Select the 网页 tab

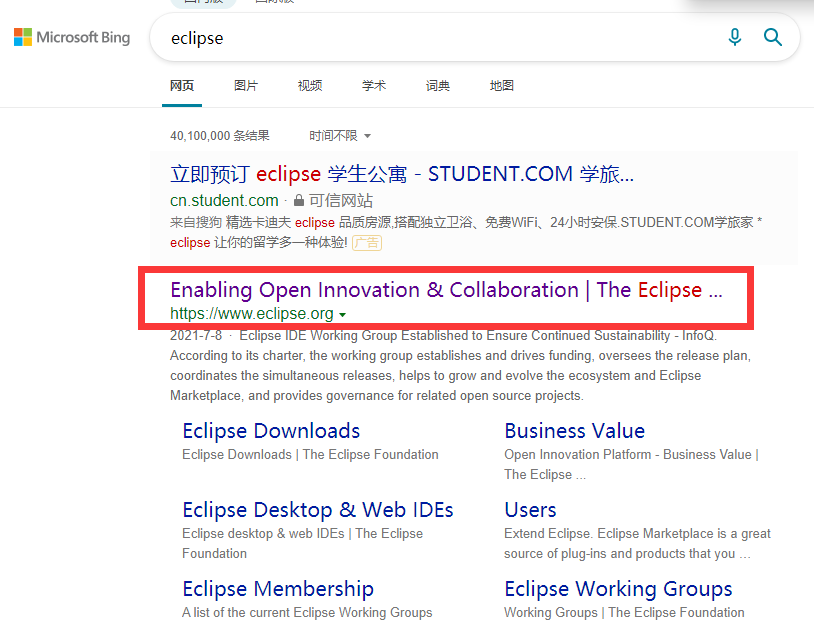click(182, 86)
